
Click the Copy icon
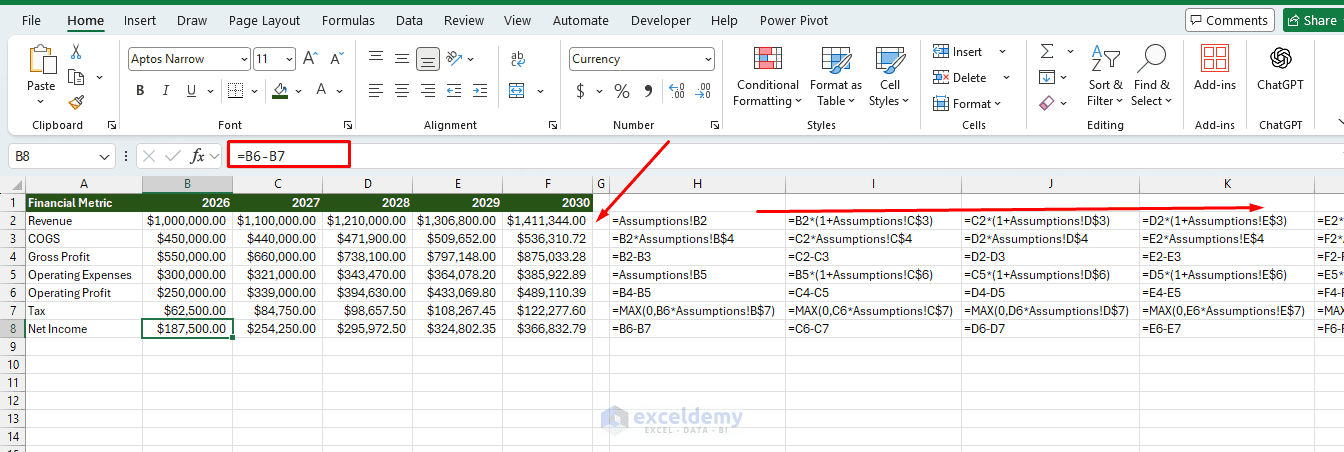point(76,77)
